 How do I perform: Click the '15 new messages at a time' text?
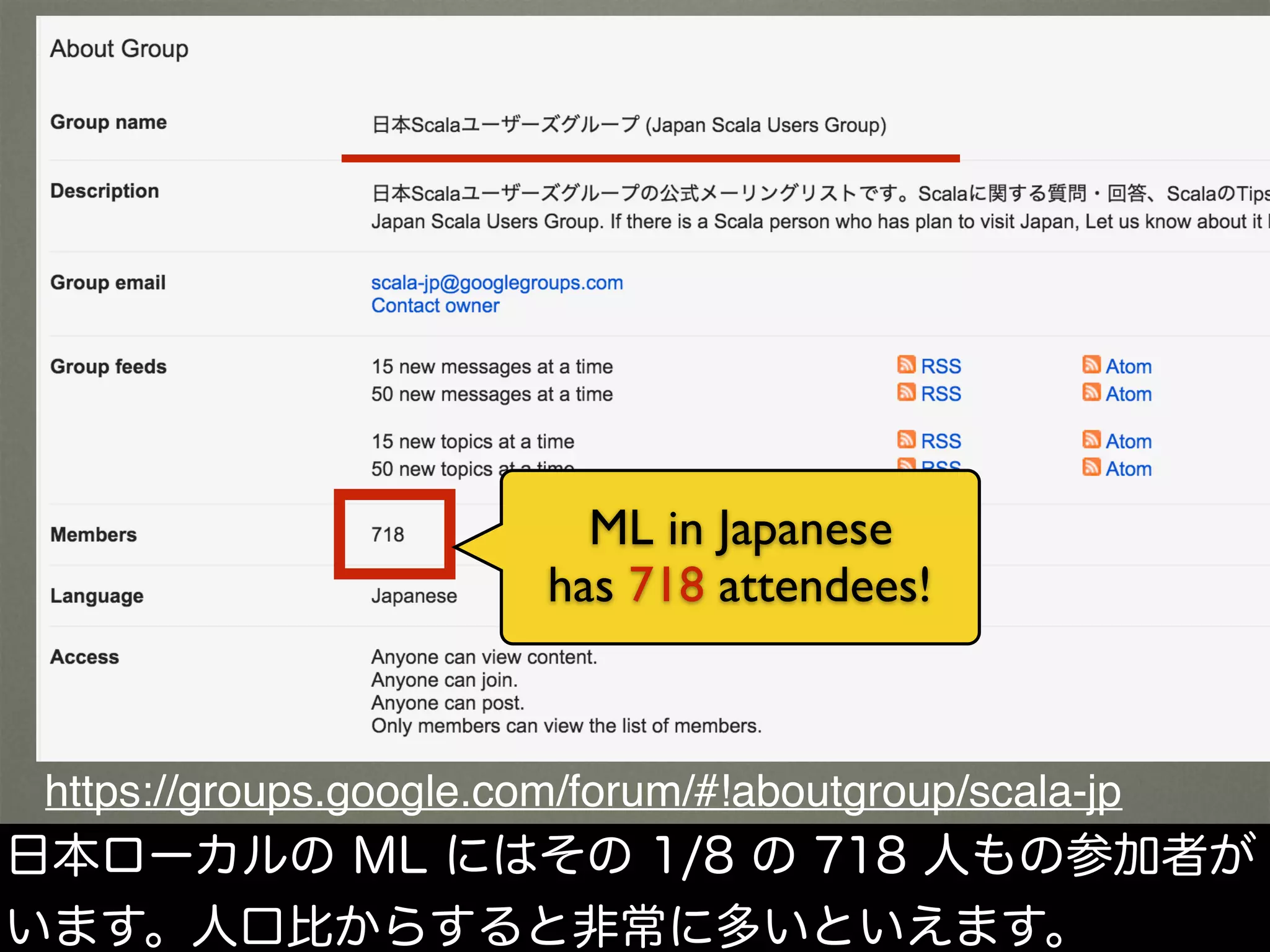pos(492,366)
